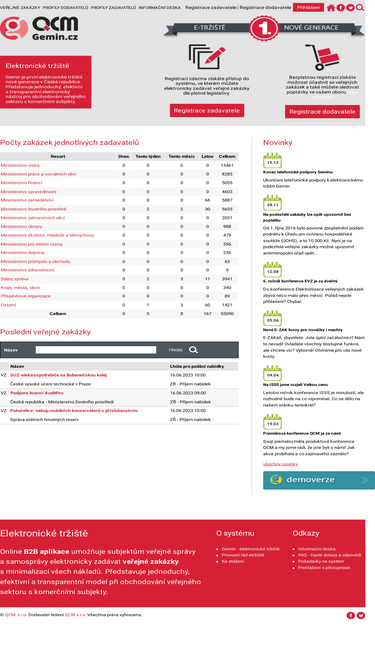Open Ministerstvo zdravotnictví link
Image resolution: width=375 pixels, height=667 pixels.
(27, 270)
